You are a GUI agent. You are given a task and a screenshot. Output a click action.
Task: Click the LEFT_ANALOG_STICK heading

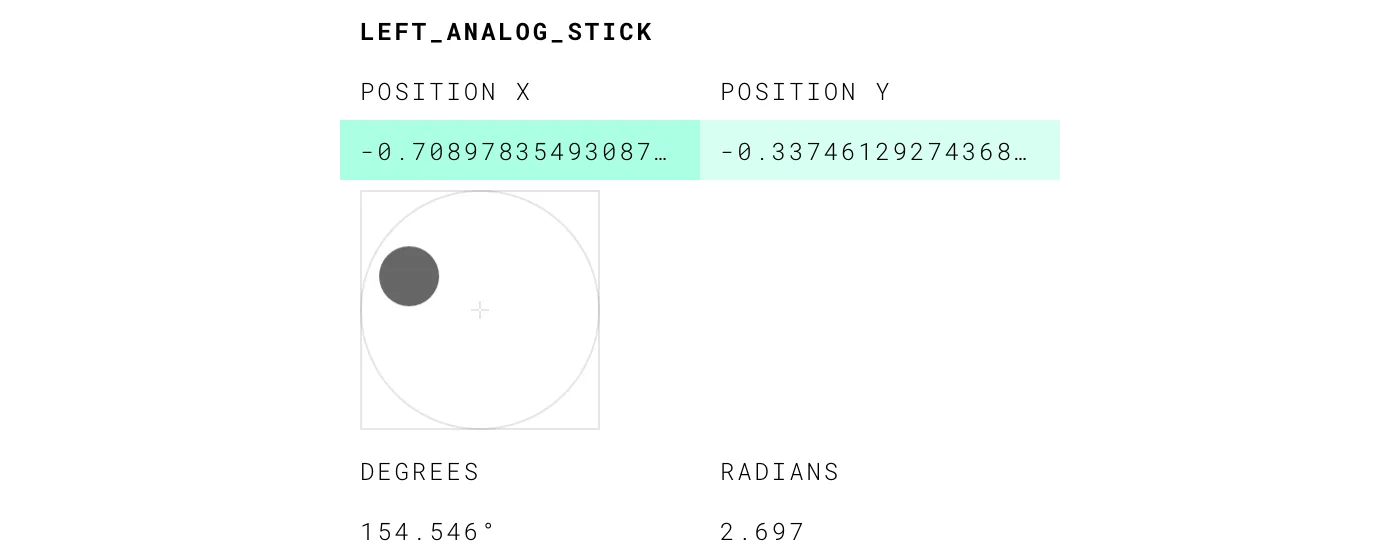[x=506, y=32]
